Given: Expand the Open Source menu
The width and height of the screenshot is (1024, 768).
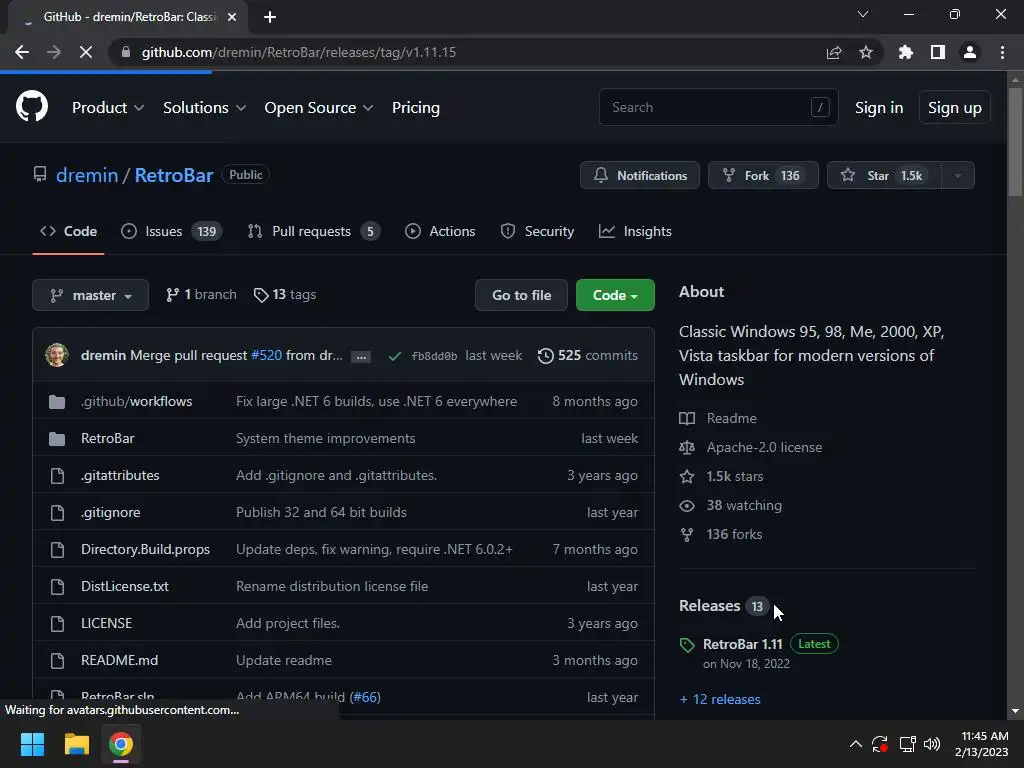Looking at the screenshot, I should [x=319, y=108].
